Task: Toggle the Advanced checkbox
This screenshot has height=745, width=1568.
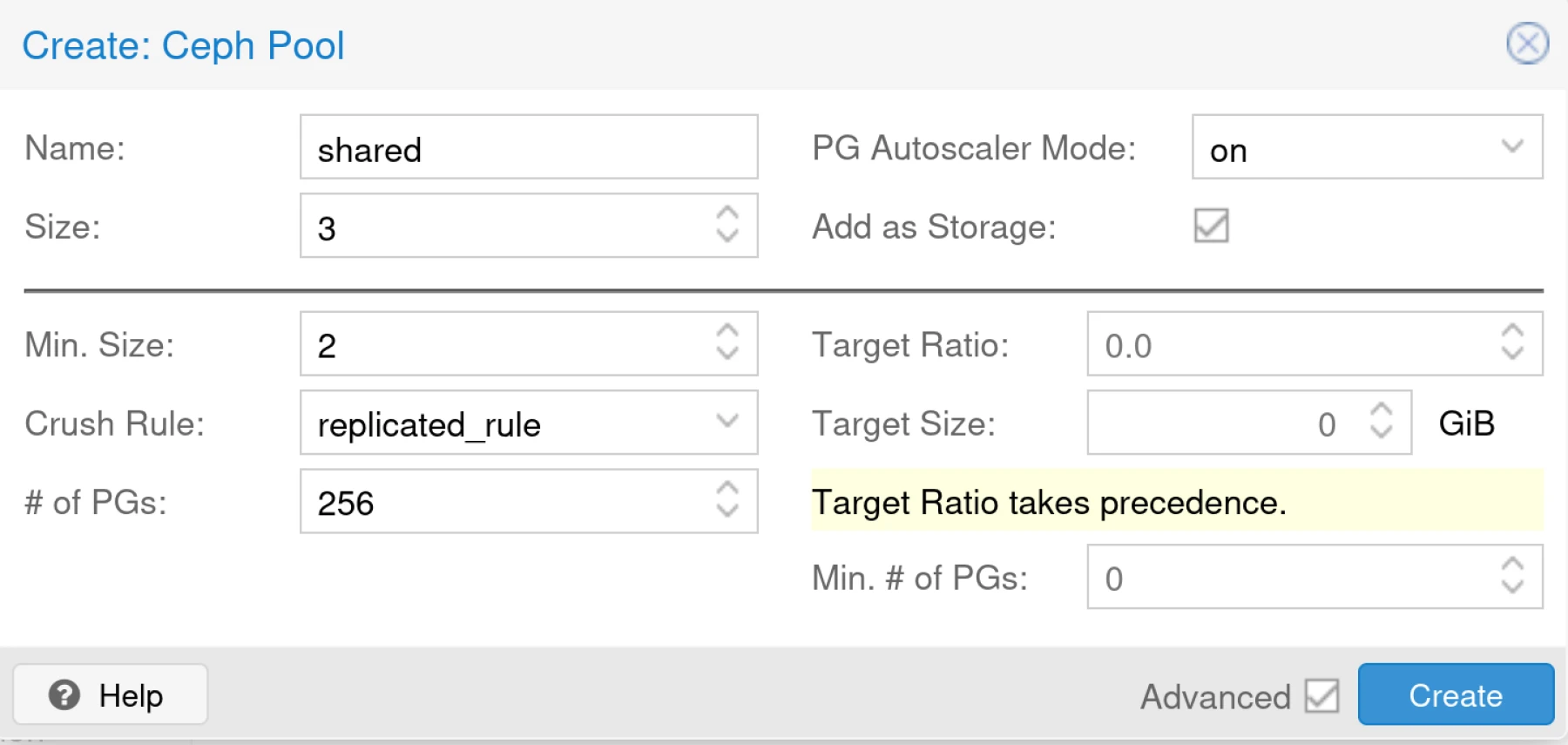Action: 1321,695
